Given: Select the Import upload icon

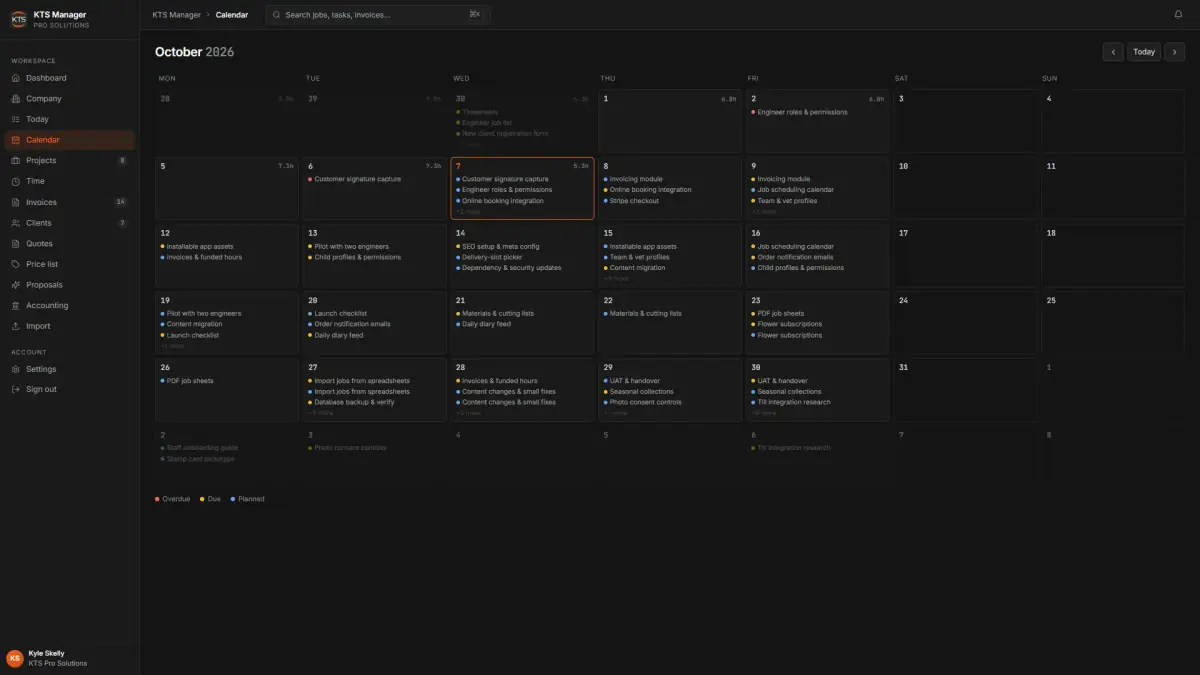Looking at the screenshot, I should point(16,326).
